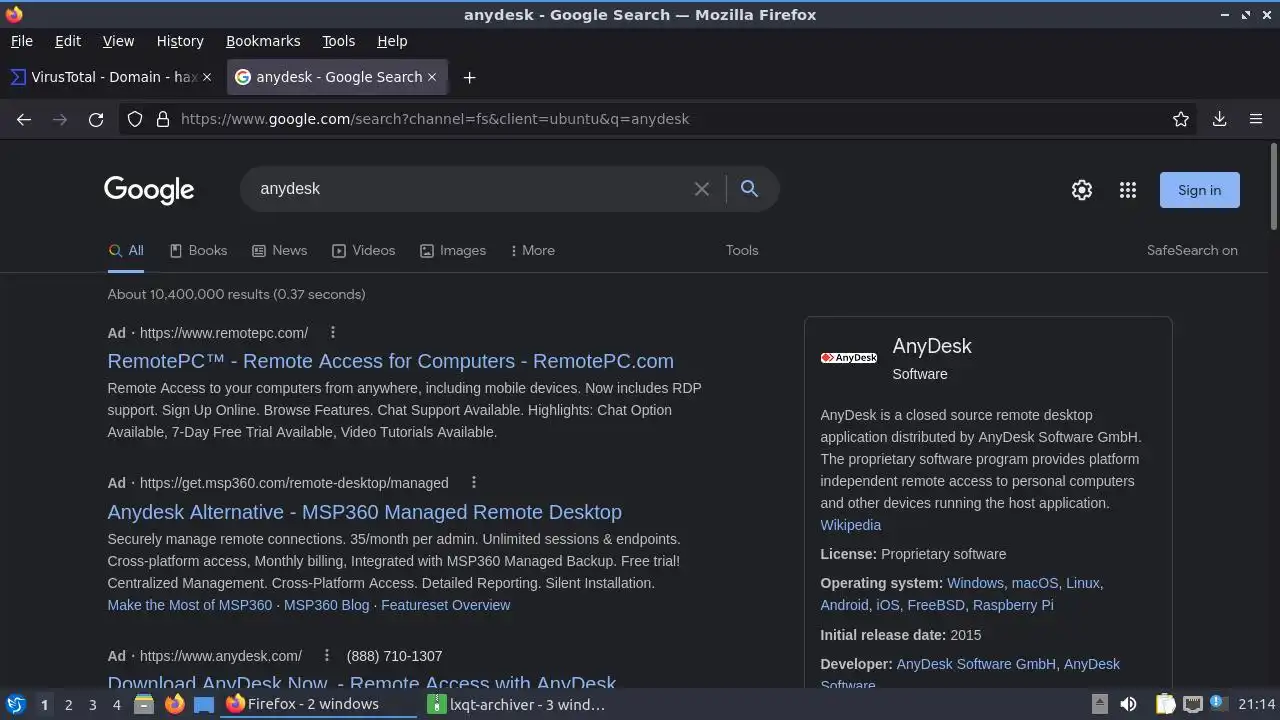1280x720 pixels.
Task: Open AnyDesk Software GmbH developer link
Action: pos(976,664)
